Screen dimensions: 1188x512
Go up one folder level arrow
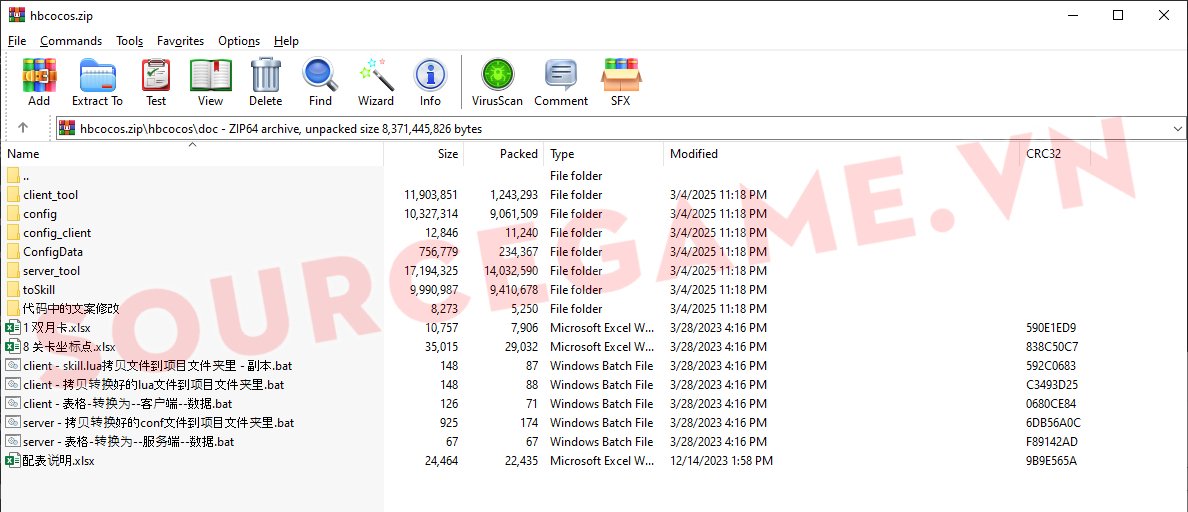click(23, 128)
